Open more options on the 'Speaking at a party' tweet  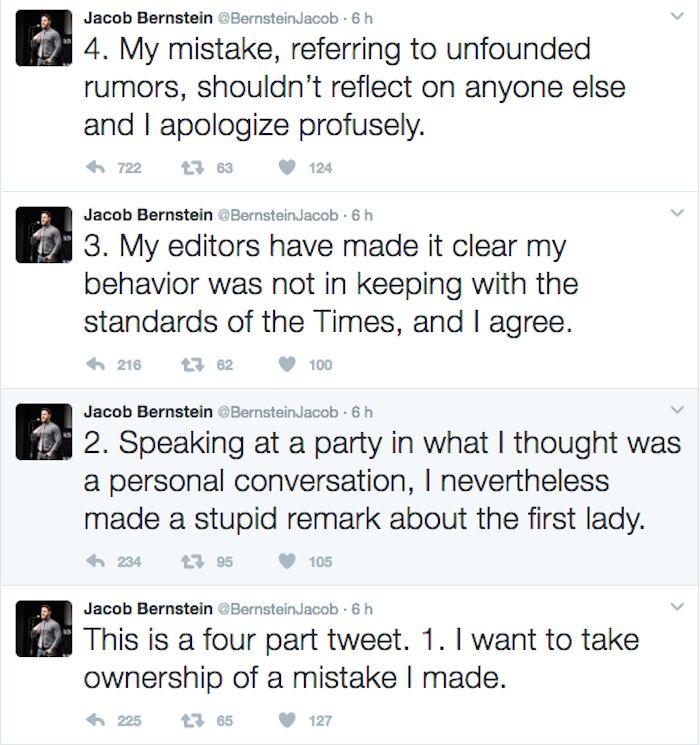tap(677, 411)
